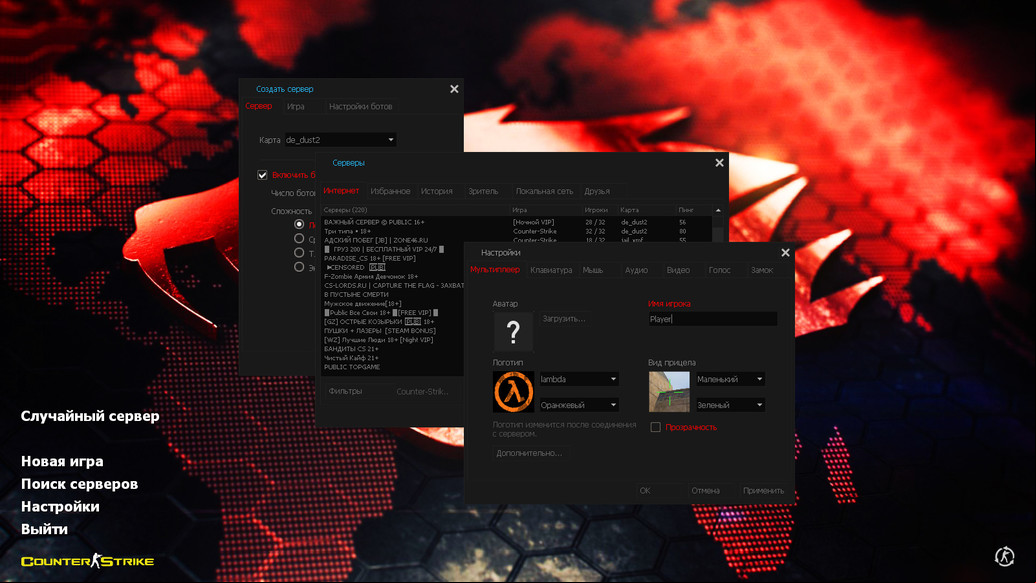Toggle the Прозрачность checkbox
The image size is (1036, 583).
[x=655, y=427]
